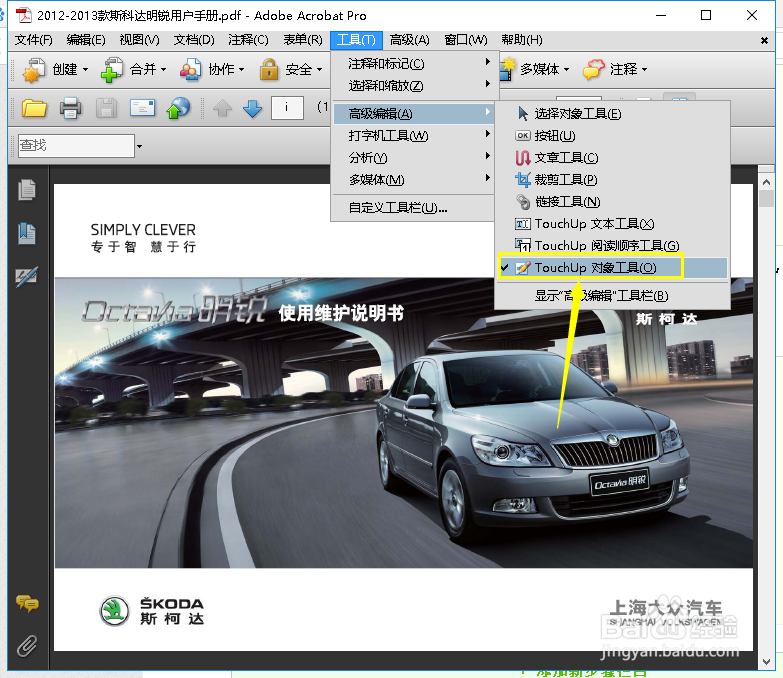Click the Find (查找) search field

coord(76,146)
